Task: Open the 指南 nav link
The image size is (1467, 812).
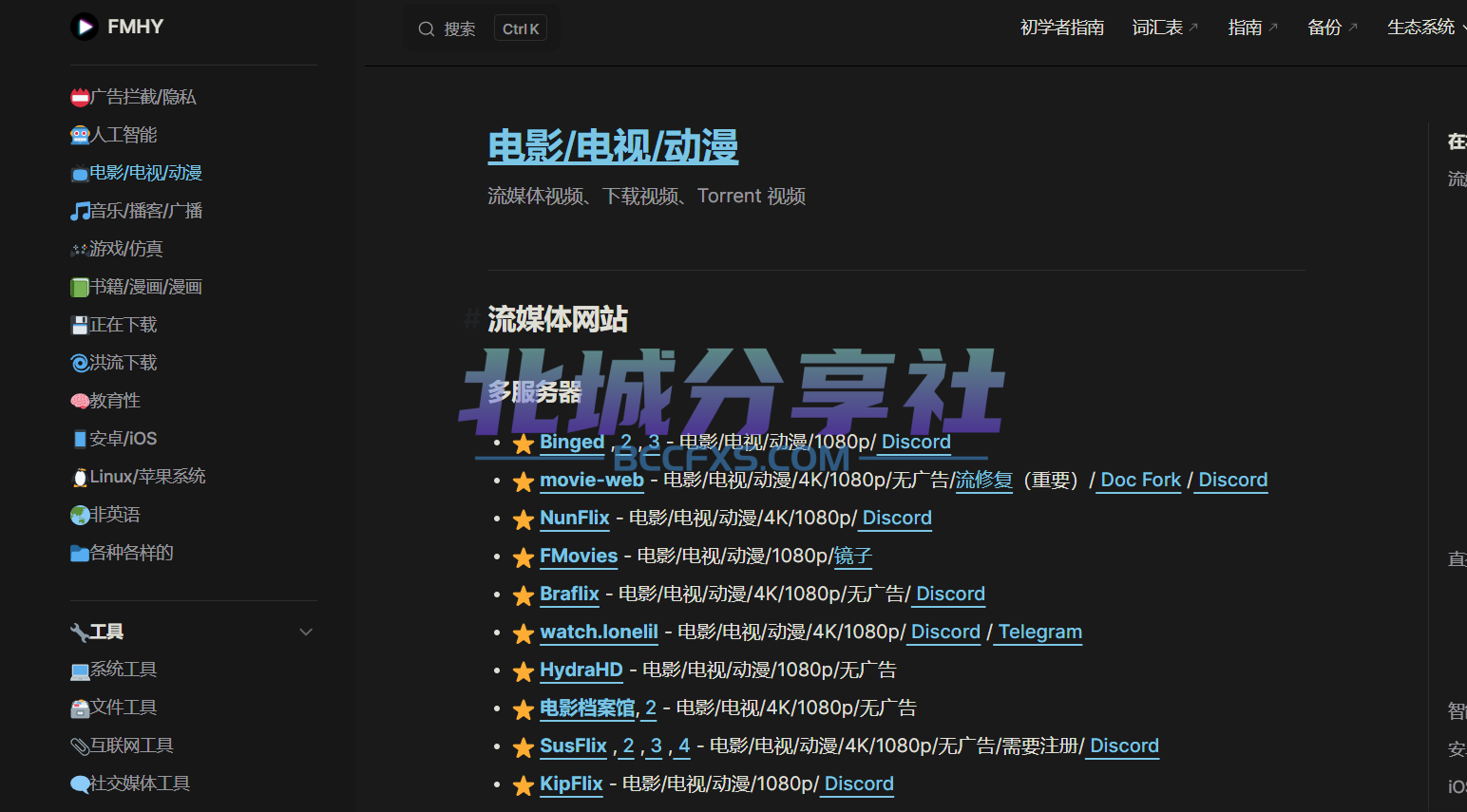Action: 1252,28
